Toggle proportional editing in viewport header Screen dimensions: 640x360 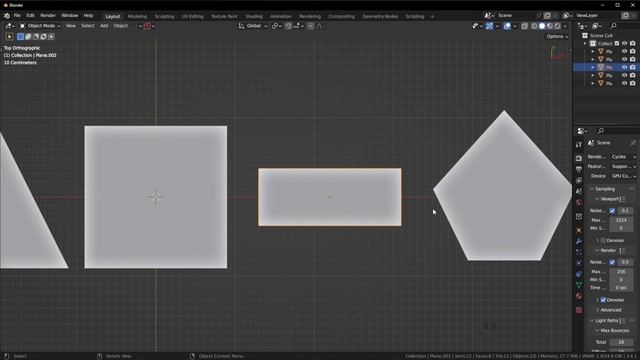click(x=311, y=26)
